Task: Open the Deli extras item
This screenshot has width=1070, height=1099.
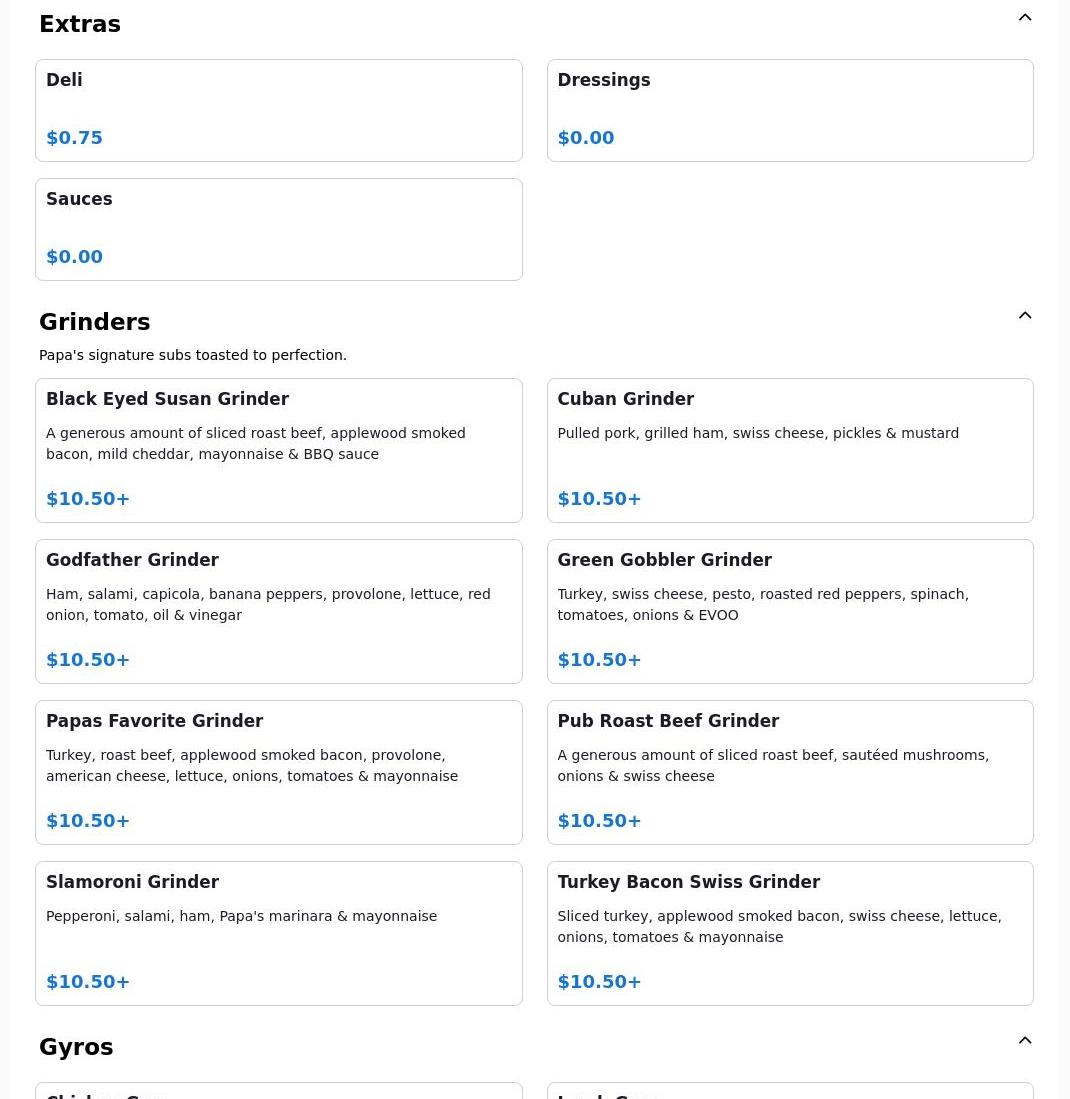Action: pos(278,110)
